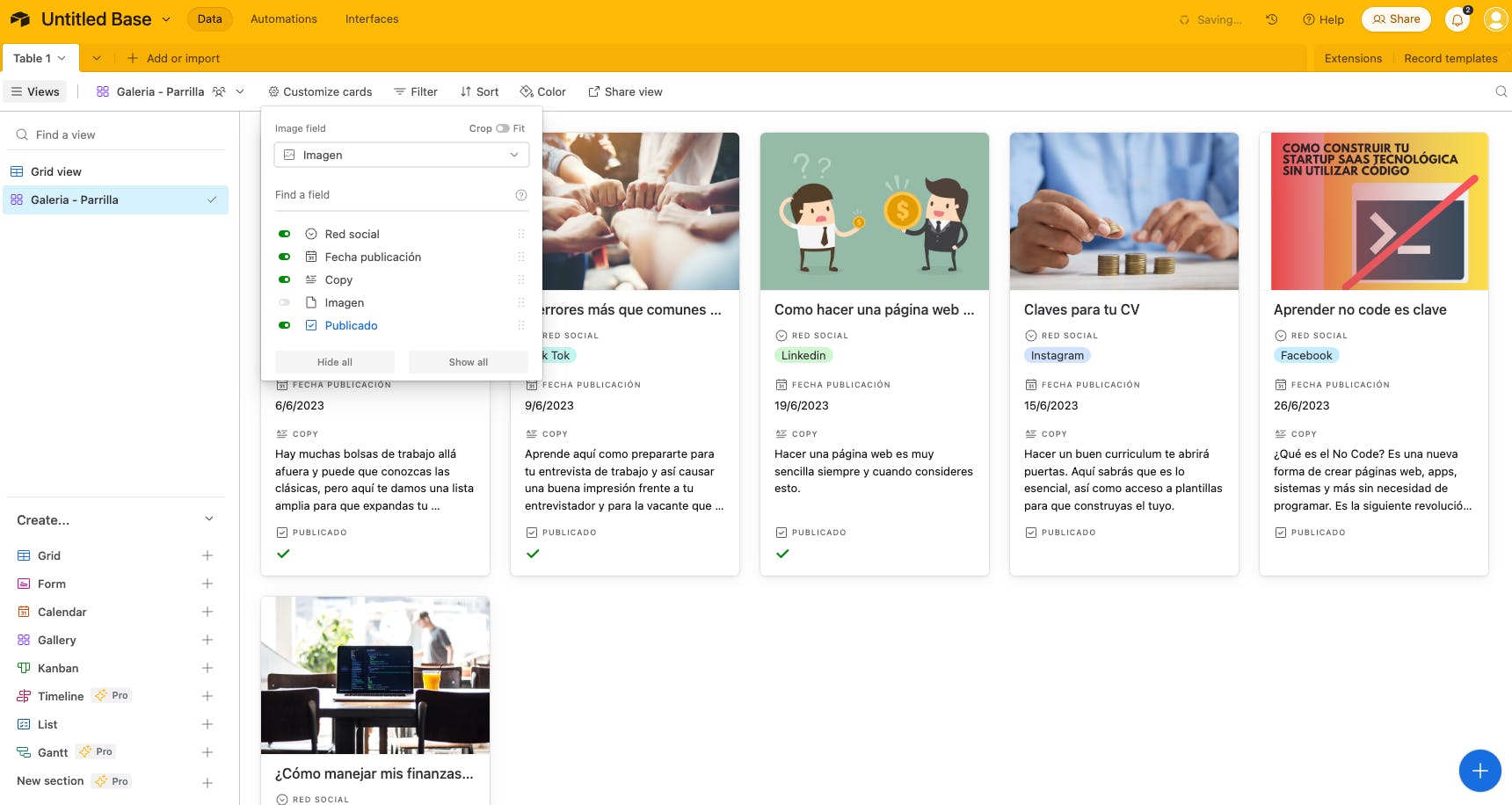The height and width of the screenshot is (805, 1512).
Task: Click the Linkedin tag on web page card
Action: pyautogui.click(x=803, y=355)
